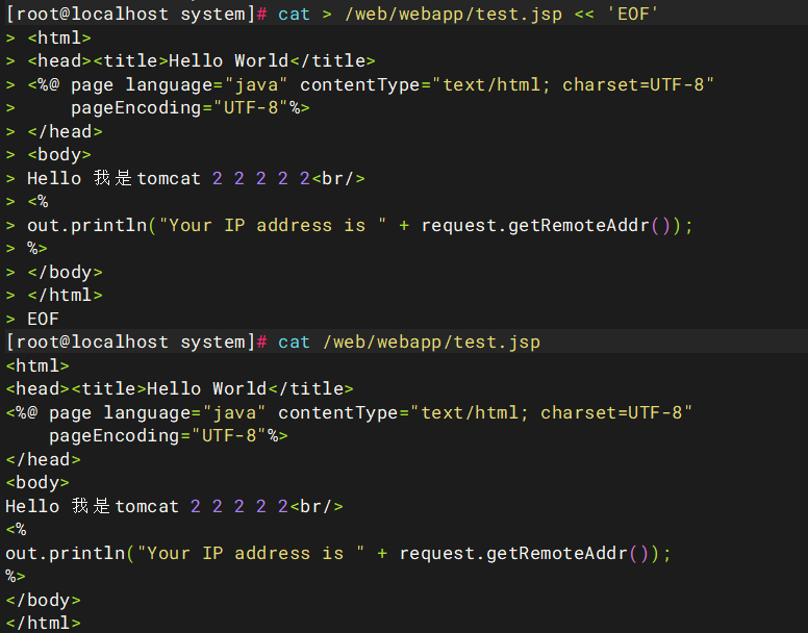Image resolution: width=808 pixels, height=633 pixels.
Task: Click the lone 'EOF' terminator line
Action: pyautogui.click(x=43, y=319)
